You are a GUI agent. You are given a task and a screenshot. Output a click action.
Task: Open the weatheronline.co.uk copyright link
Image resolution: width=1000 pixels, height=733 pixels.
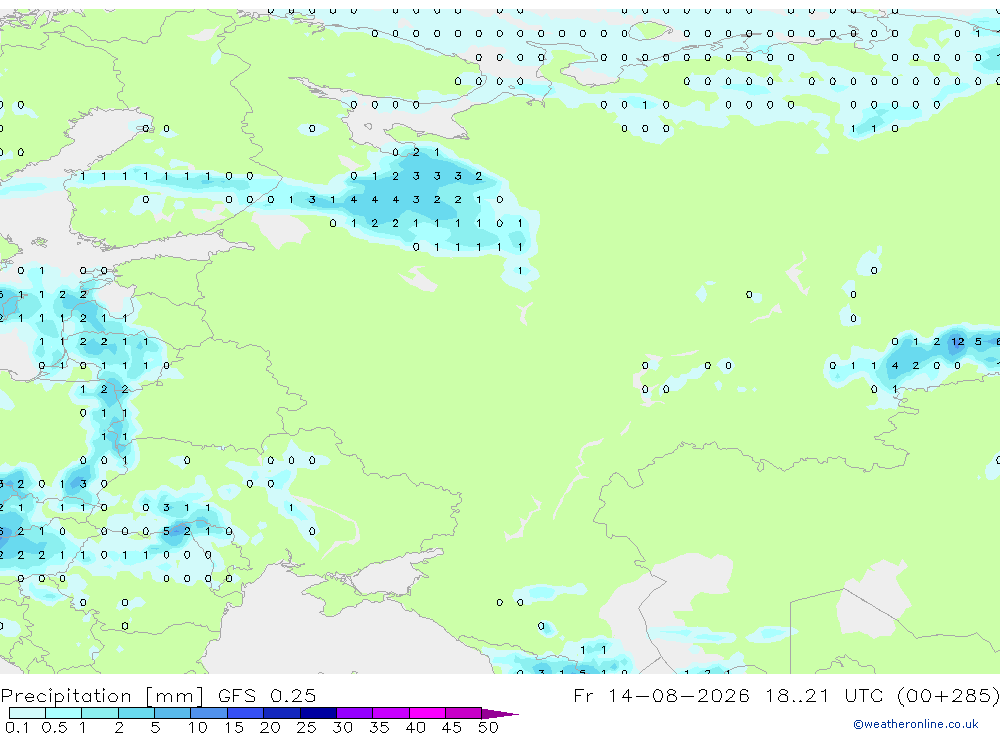pos(916,724)
